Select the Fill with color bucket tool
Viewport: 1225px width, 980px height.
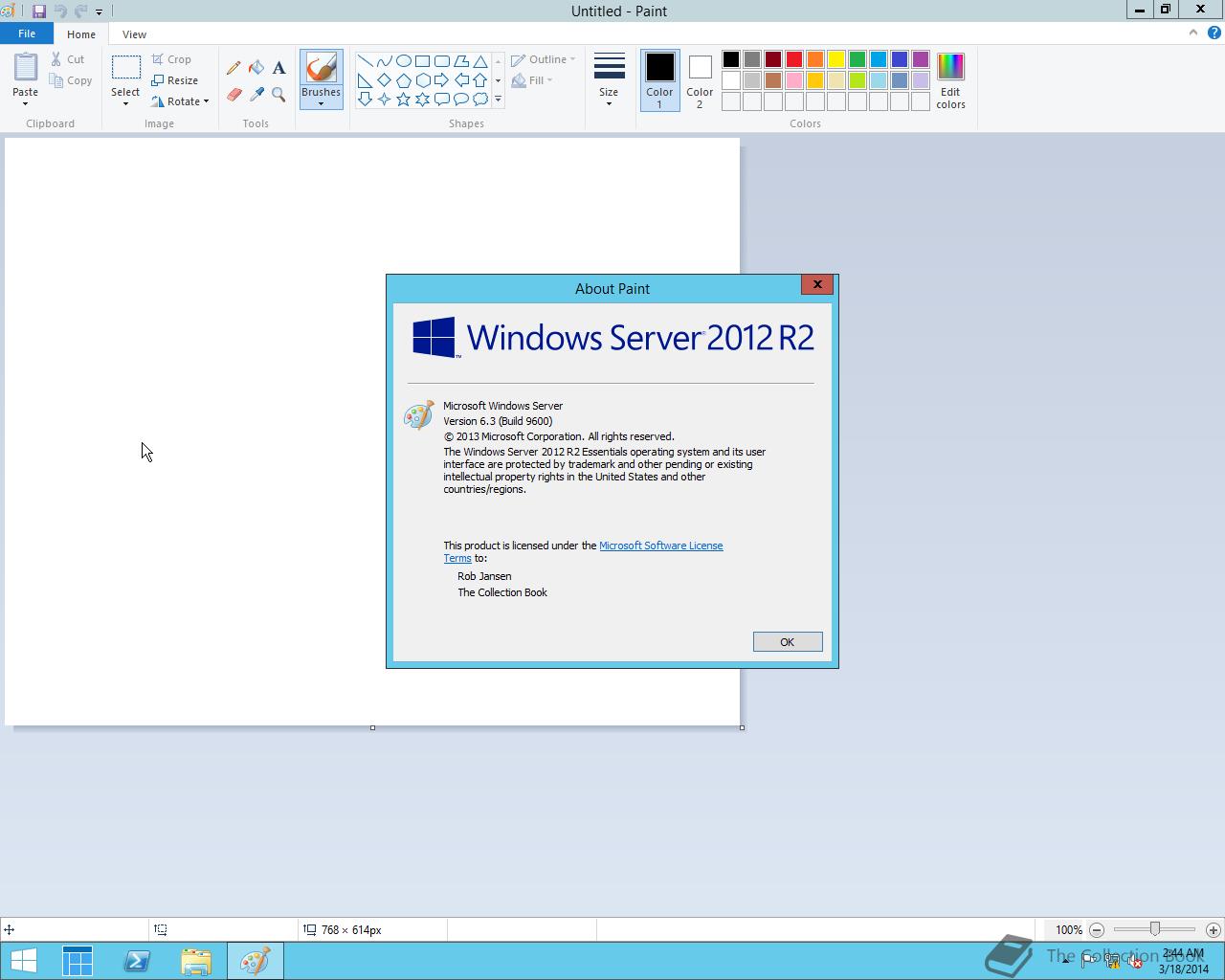coord(256,68)
